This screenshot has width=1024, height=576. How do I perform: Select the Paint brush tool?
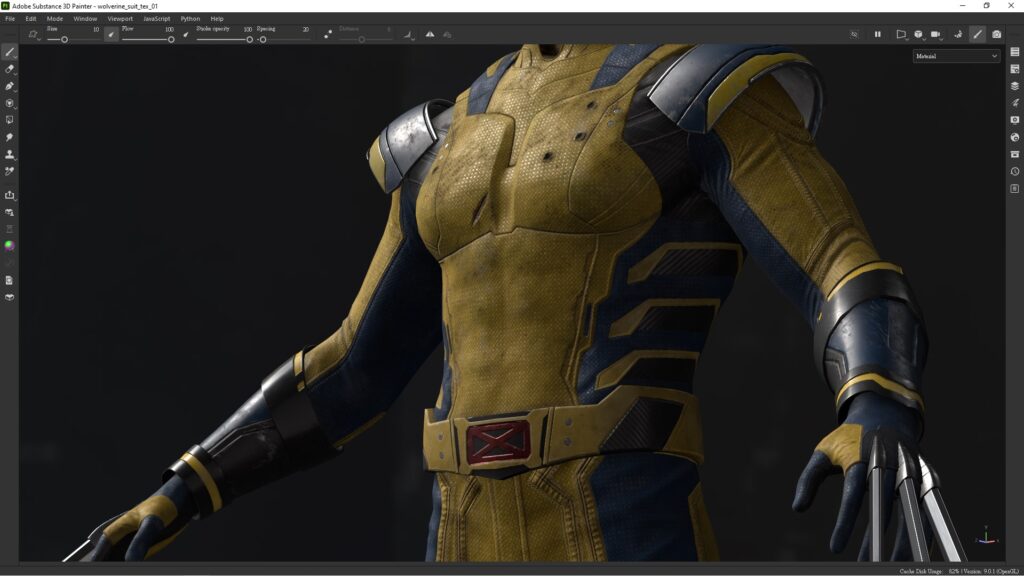click(x=11, y=50)
